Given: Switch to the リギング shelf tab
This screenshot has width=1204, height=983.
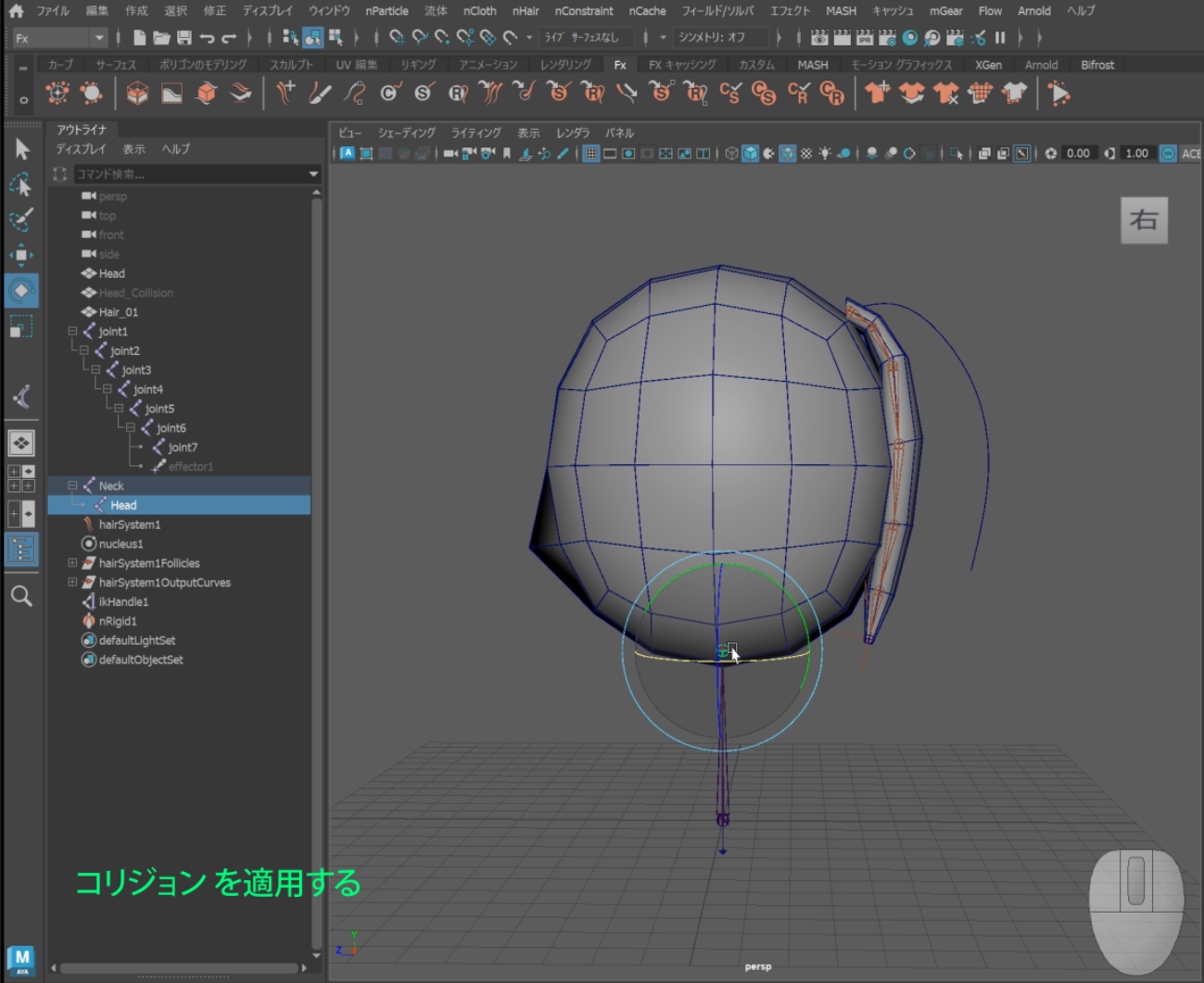Looking at the screenshot, I should 418,65.
